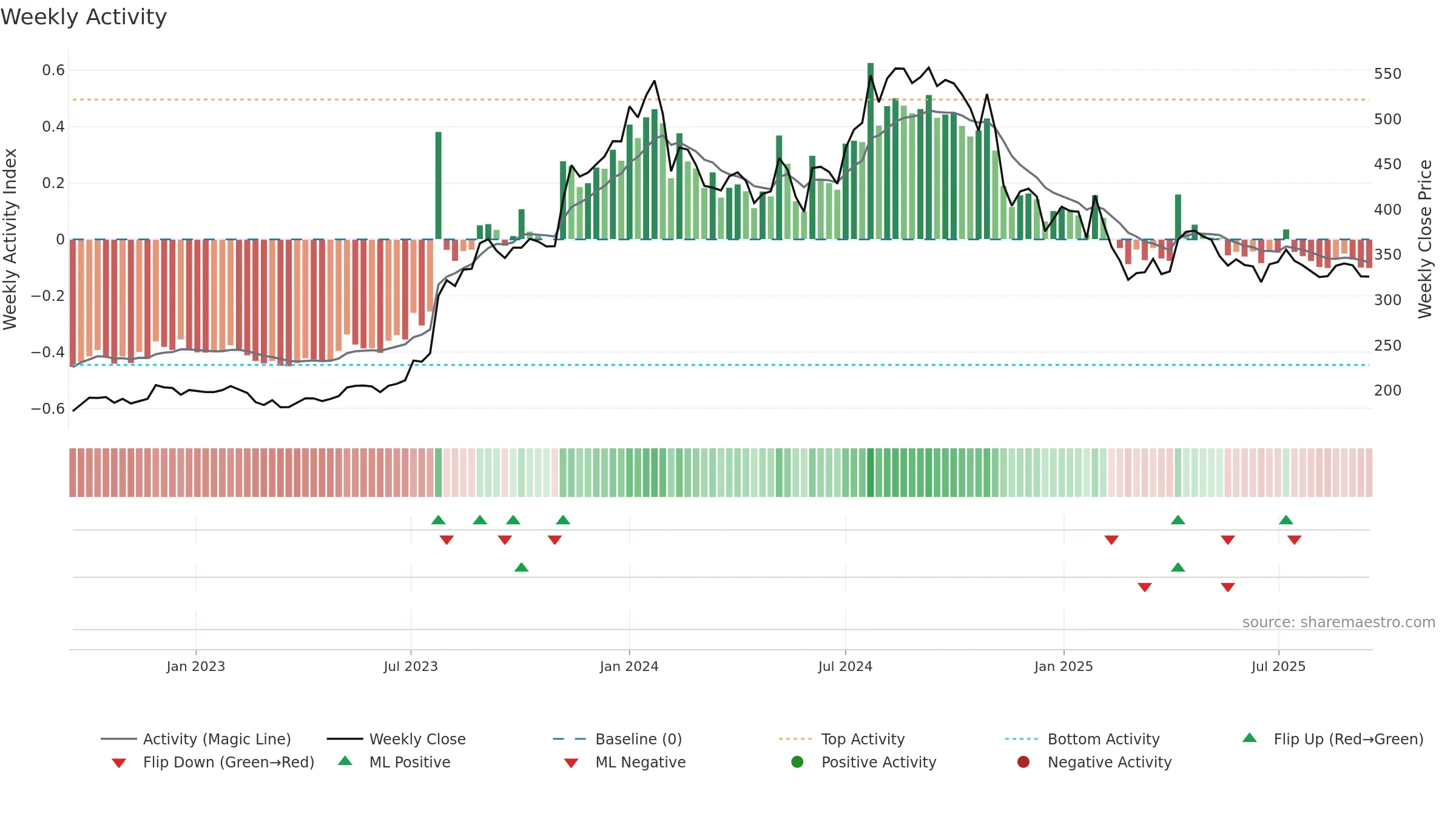Select the Jul 2025 axis label

pyautogui.click(x=1278, y=666)
